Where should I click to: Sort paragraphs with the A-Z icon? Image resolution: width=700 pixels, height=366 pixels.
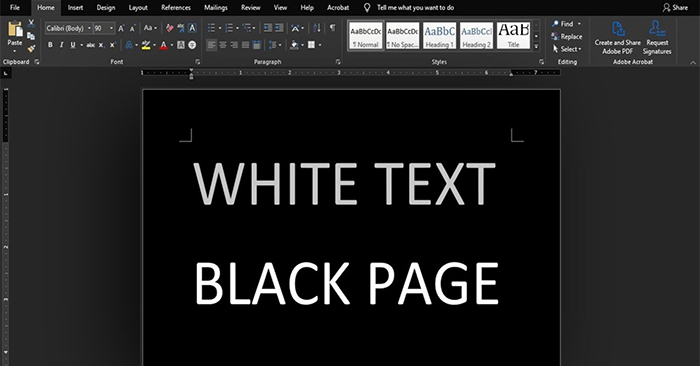point(317,28)
